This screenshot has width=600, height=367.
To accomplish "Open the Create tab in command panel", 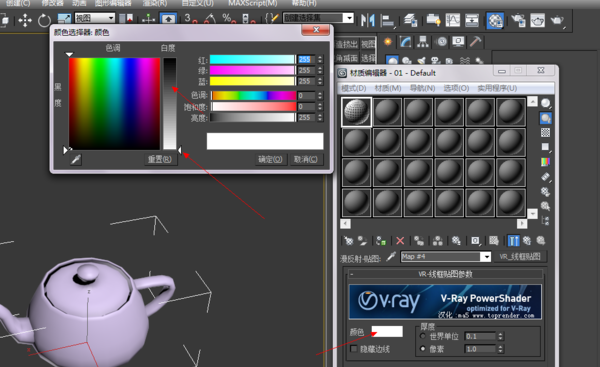I will point(388,41).
